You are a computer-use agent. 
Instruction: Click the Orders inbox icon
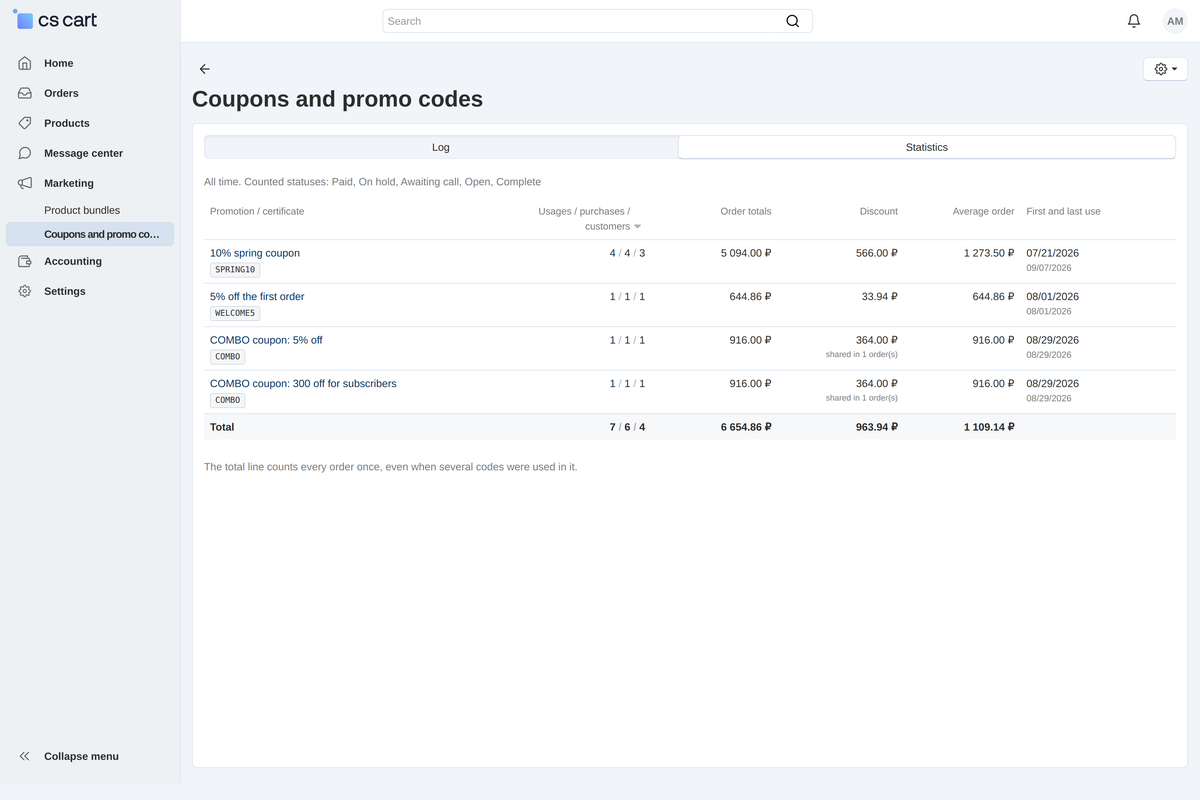25,93
